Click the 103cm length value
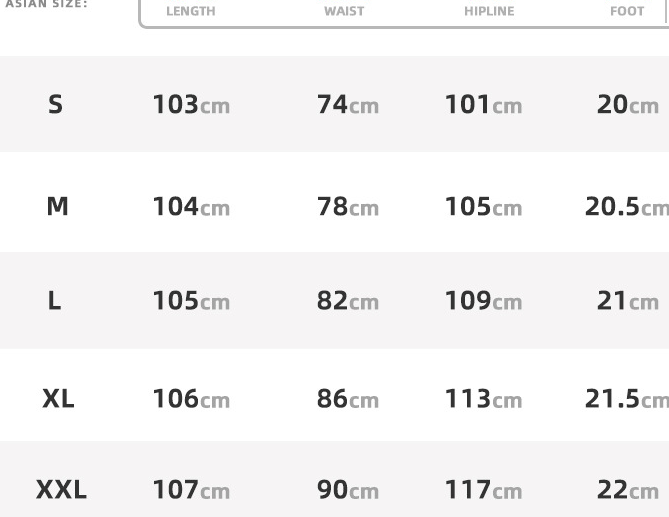The image size is (669, 517). click(x=191, y=104)
